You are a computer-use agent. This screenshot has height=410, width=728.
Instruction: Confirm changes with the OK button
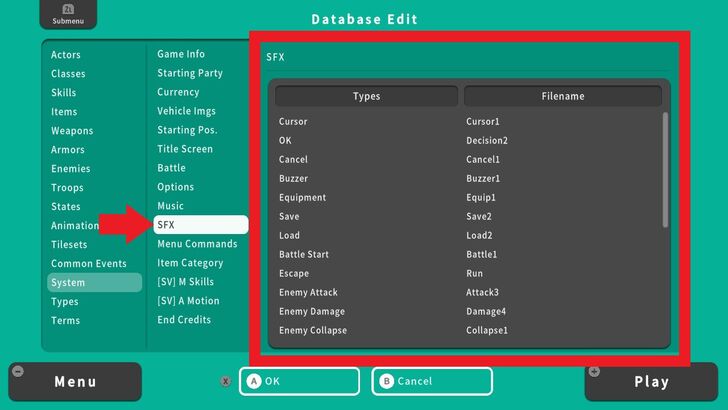[x=298, y=381]
